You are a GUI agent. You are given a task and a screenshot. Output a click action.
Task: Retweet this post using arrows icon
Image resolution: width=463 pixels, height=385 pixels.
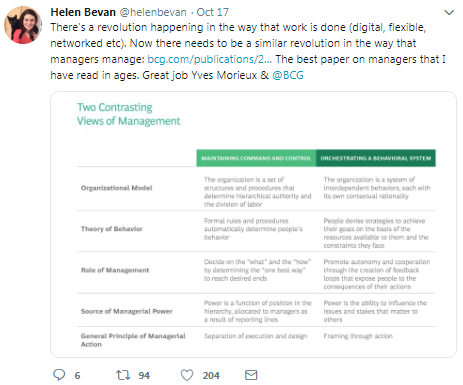click(123, 375)
